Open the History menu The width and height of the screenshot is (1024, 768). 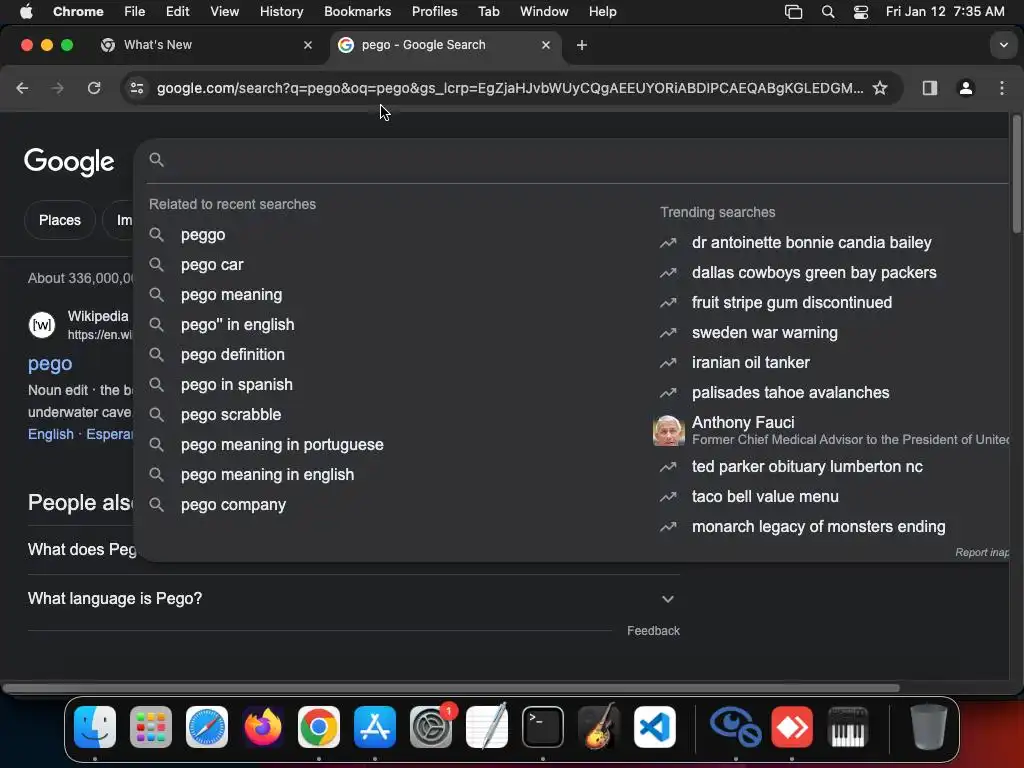coord(281,12)
